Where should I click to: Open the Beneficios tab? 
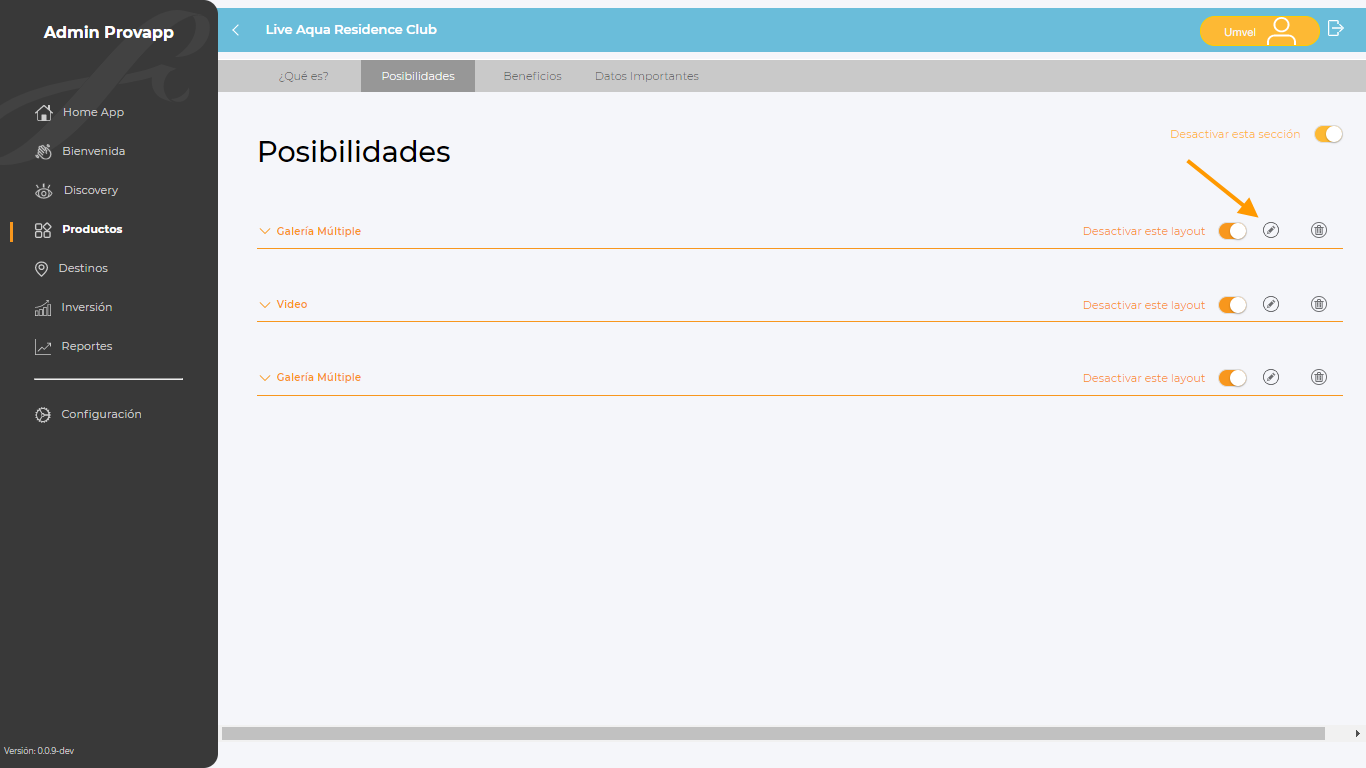click(x=532, y=76)
